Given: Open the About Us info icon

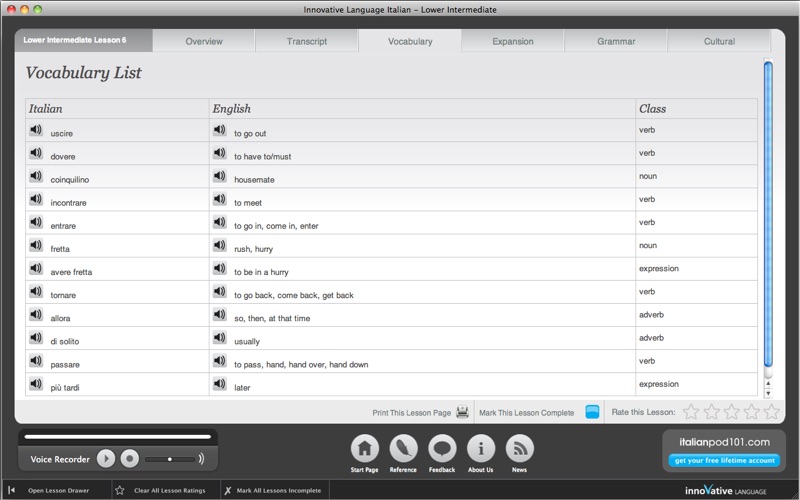Looking at the screenshot, I should (481, 448).
